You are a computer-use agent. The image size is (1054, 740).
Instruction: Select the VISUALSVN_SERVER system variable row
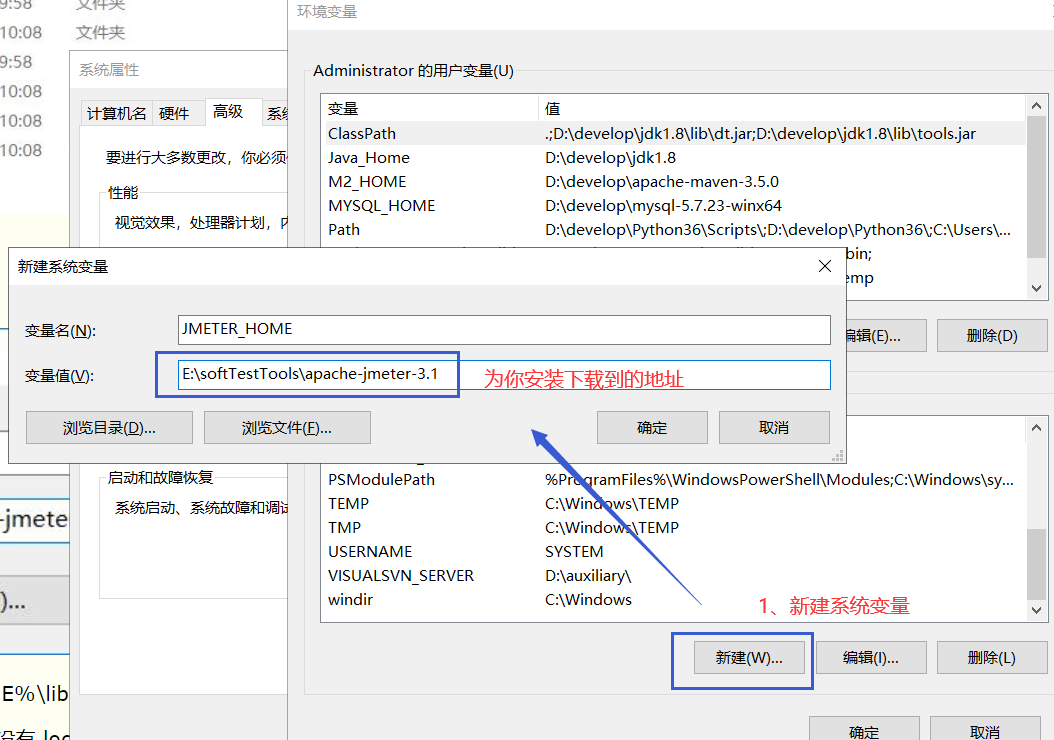click(x=676, y=576)
